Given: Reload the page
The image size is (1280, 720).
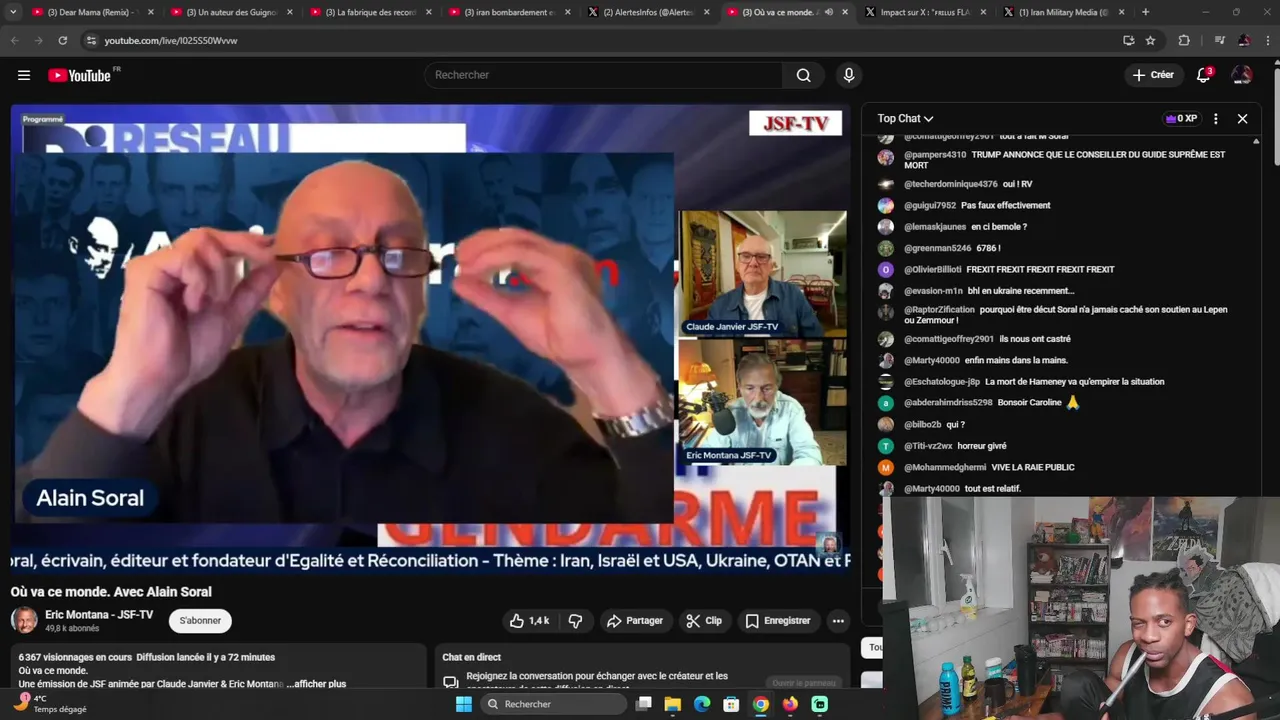Looking at the screenshot, I should click(x=62, y=40).
